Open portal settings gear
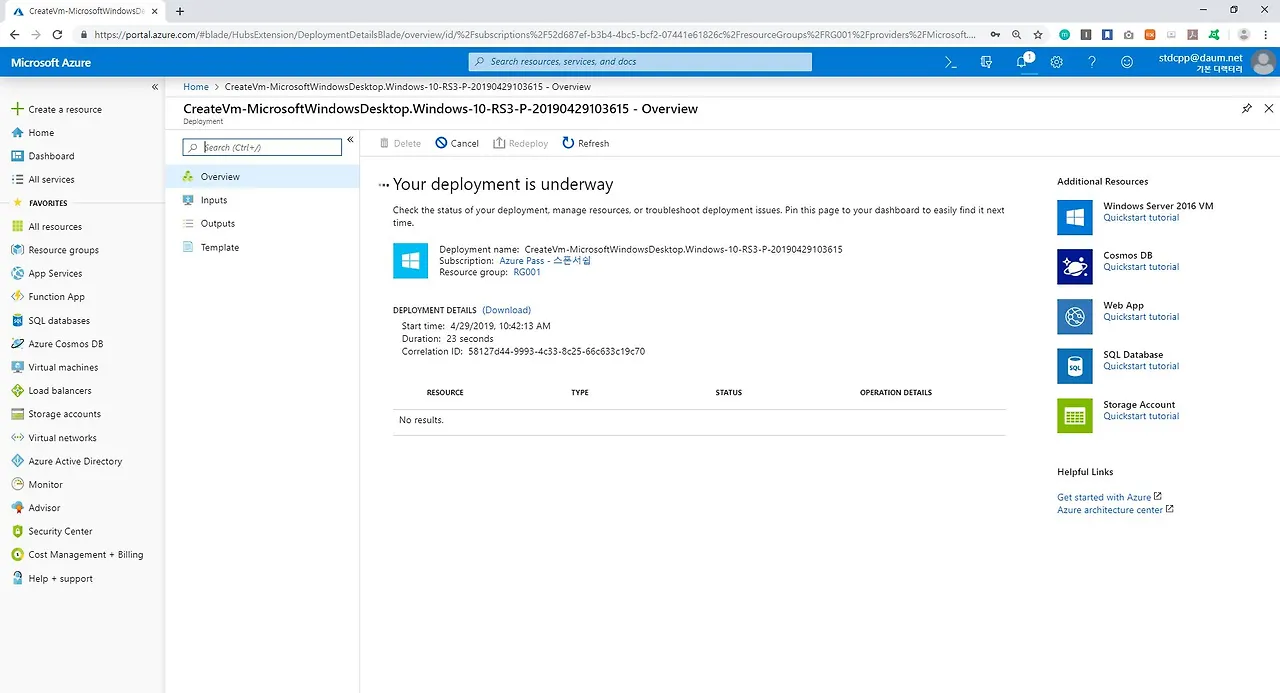Viewport: 1280px width, 693px height. coord(1057,62)
